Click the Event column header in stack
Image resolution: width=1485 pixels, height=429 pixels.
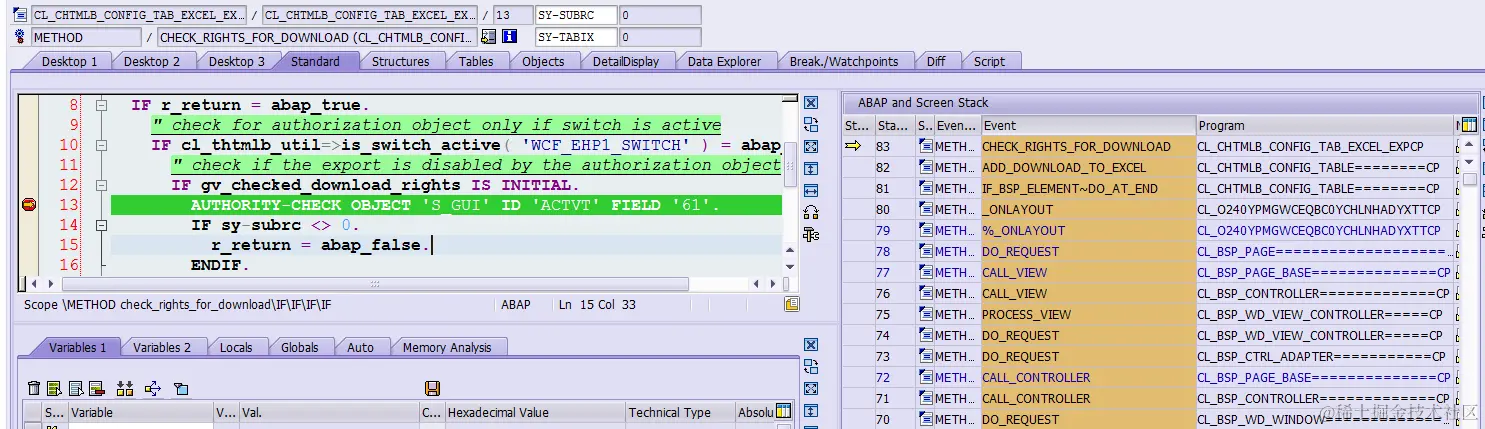tap(1087, 125)
